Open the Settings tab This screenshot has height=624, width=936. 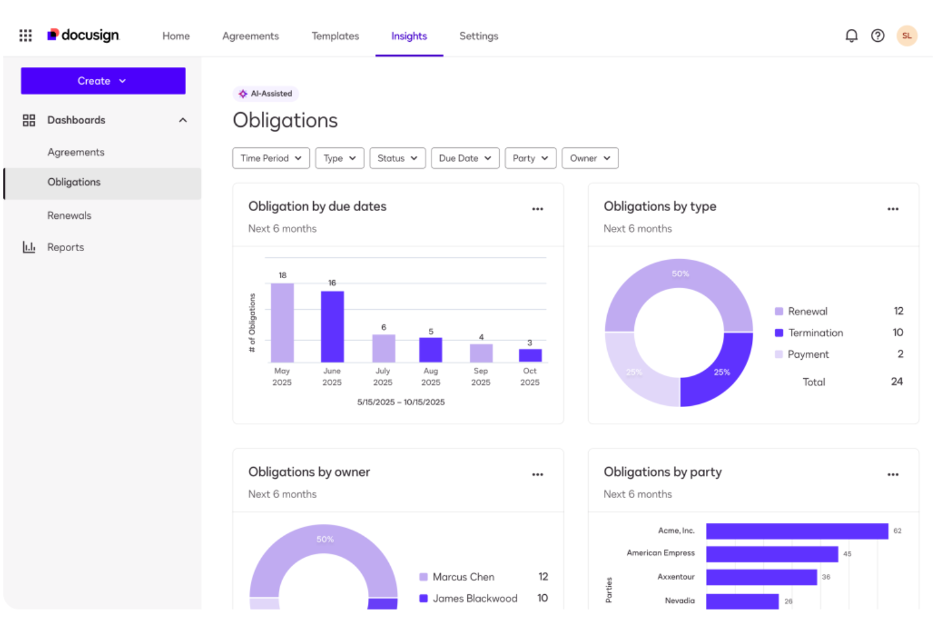pyautogui.click(x=478, y=36)
